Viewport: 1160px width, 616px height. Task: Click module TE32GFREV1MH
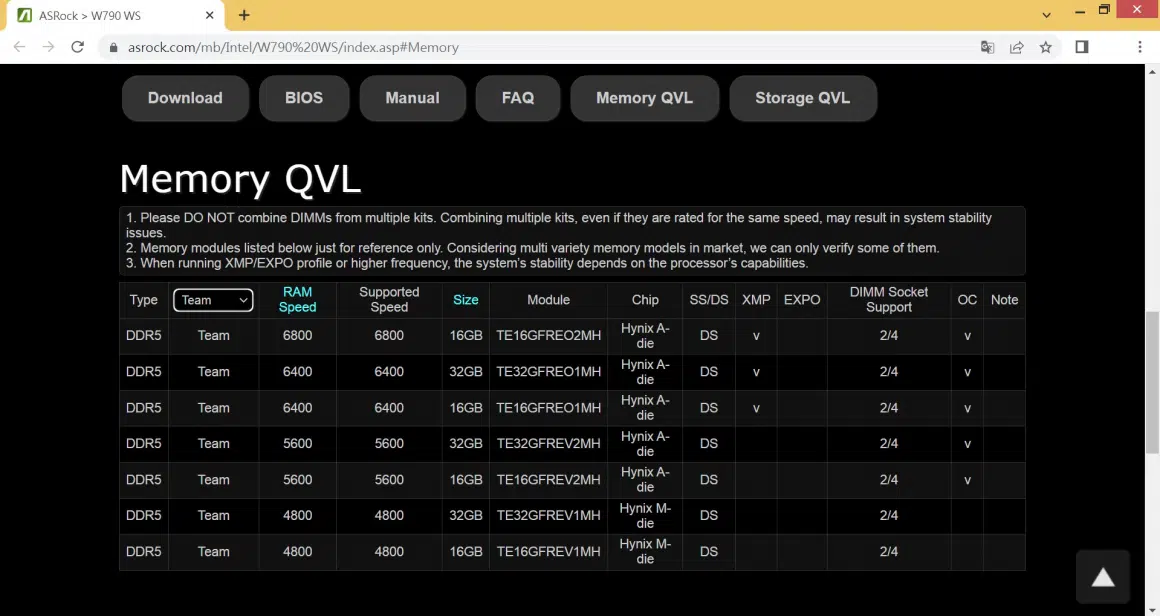(548, 515)
